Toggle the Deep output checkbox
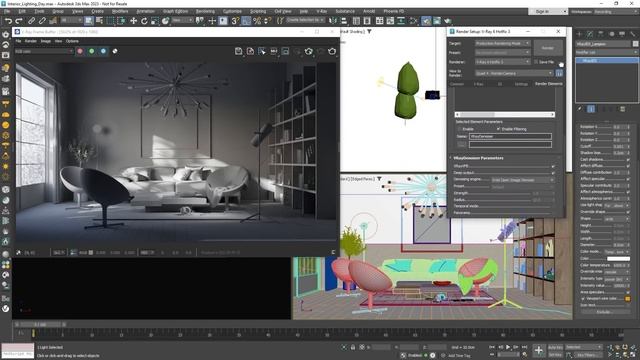 click(553, 173)
